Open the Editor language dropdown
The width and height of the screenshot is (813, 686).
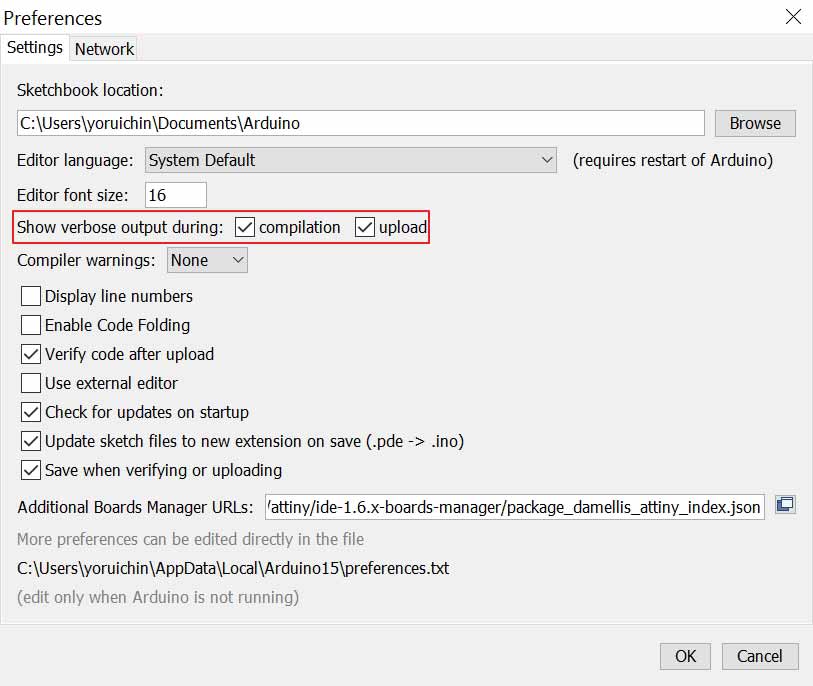click(351, 160)
